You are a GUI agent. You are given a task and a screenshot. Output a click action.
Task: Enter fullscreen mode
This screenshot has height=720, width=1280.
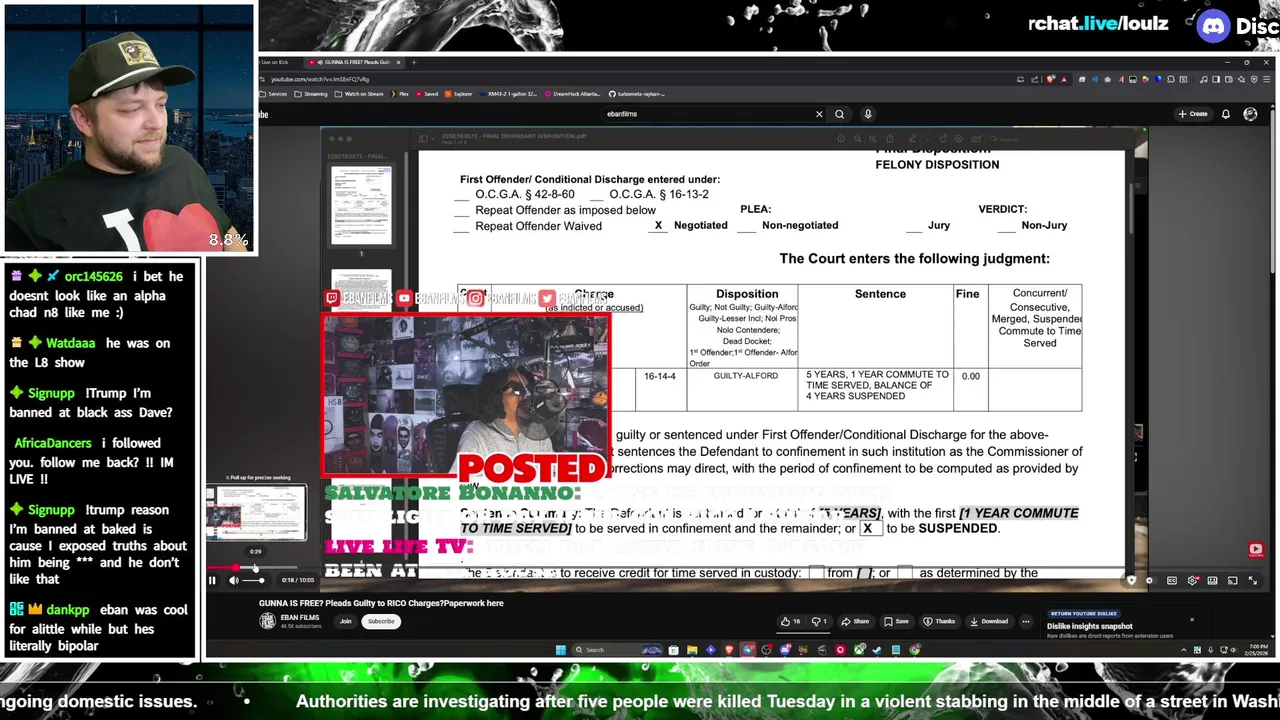(1253, 580)
